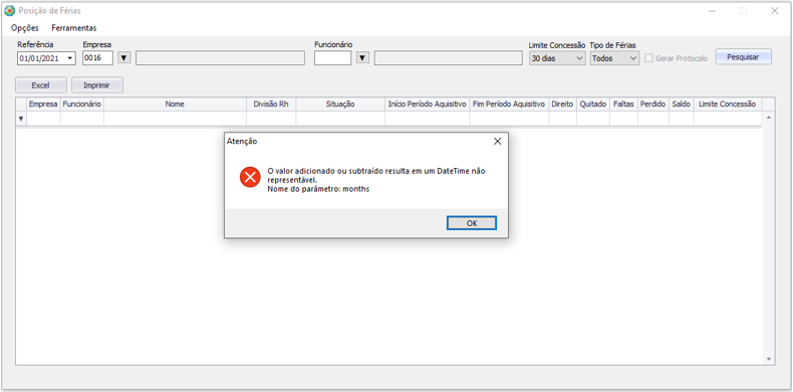
Task: Open the Opções menu
Action: 25,28
